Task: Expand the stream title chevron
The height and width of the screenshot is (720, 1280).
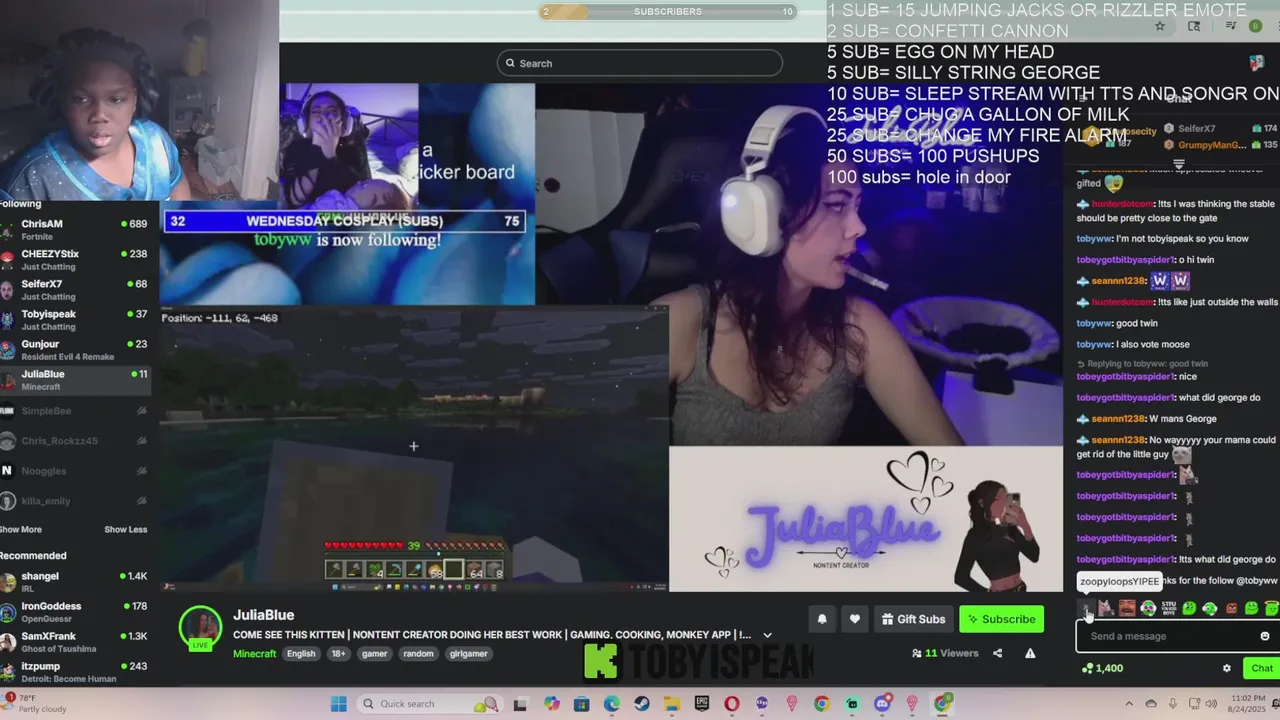Action: click(767, 635)
